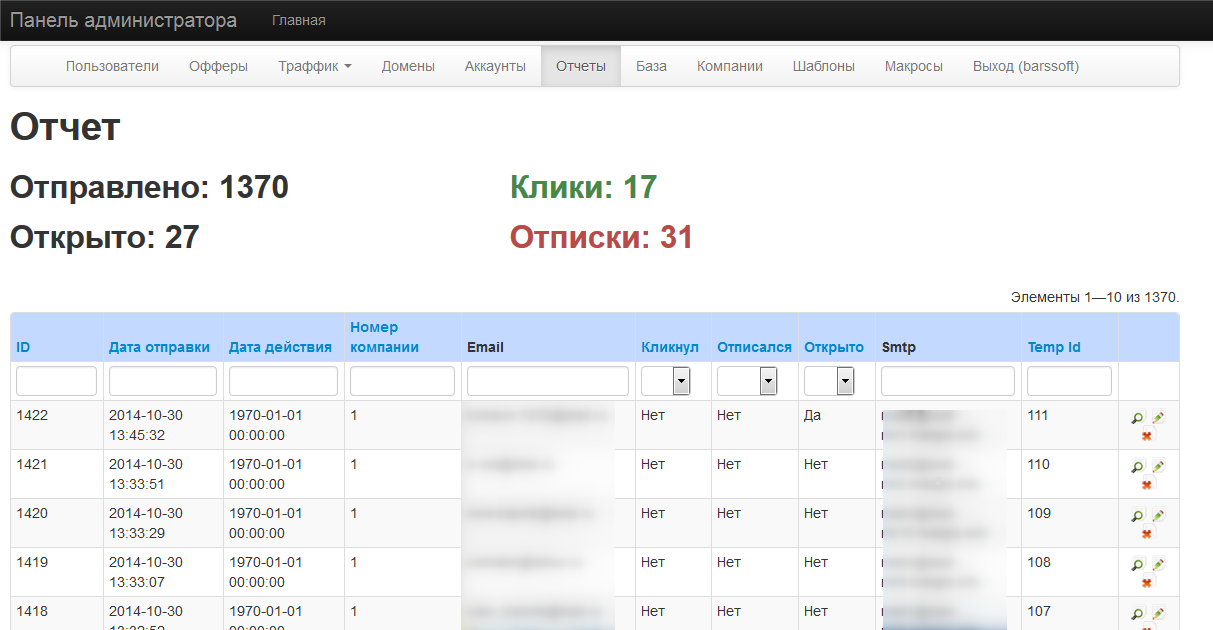Edit record 1419 using its pencil icon
The image size is (1213, 630).
(x=1158, y=562)
